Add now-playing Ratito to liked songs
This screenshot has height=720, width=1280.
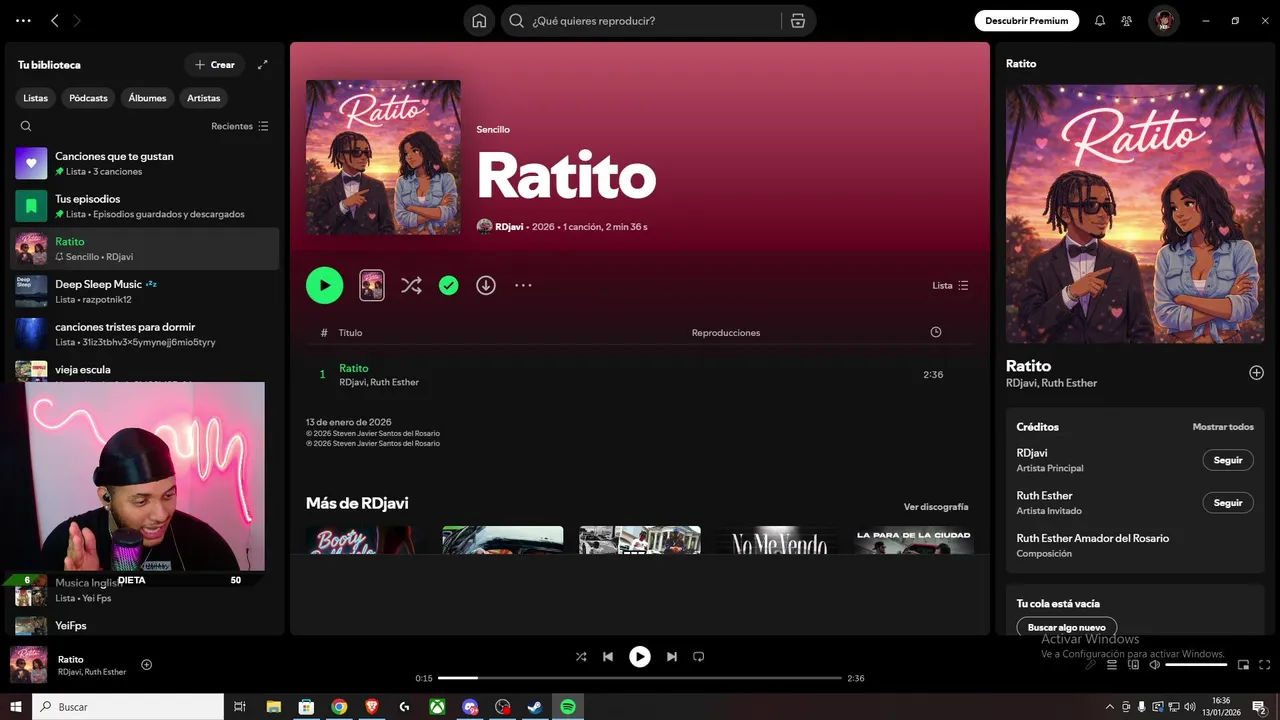[146, 665]
